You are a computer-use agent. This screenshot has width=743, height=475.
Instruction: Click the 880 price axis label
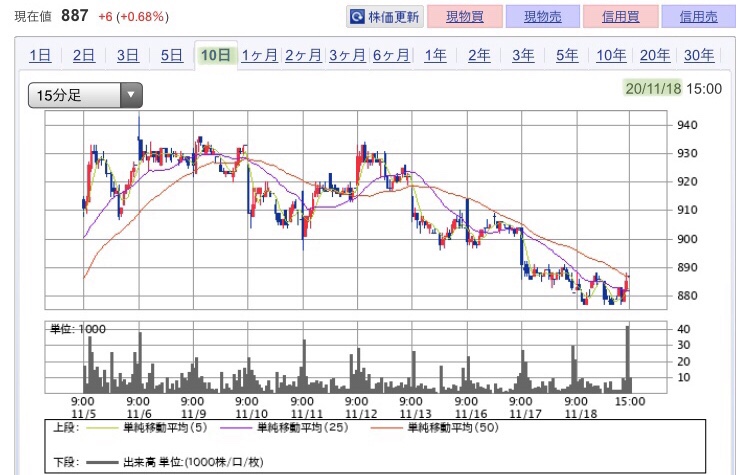(x=687, y=296)
